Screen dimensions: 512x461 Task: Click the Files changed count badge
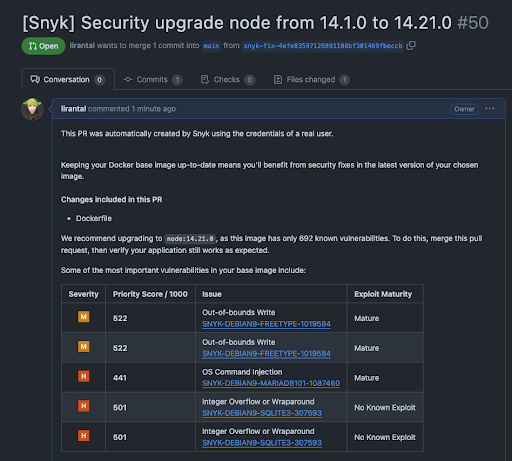tap(345, 80)
